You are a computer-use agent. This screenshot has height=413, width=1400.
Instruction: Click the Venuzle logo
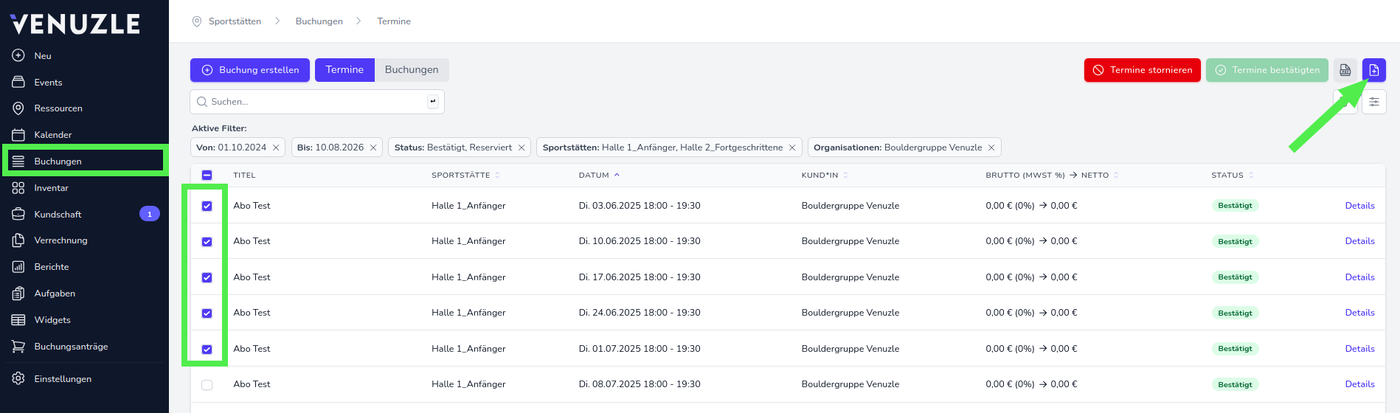pyautogui.click(x=75, y=23)
